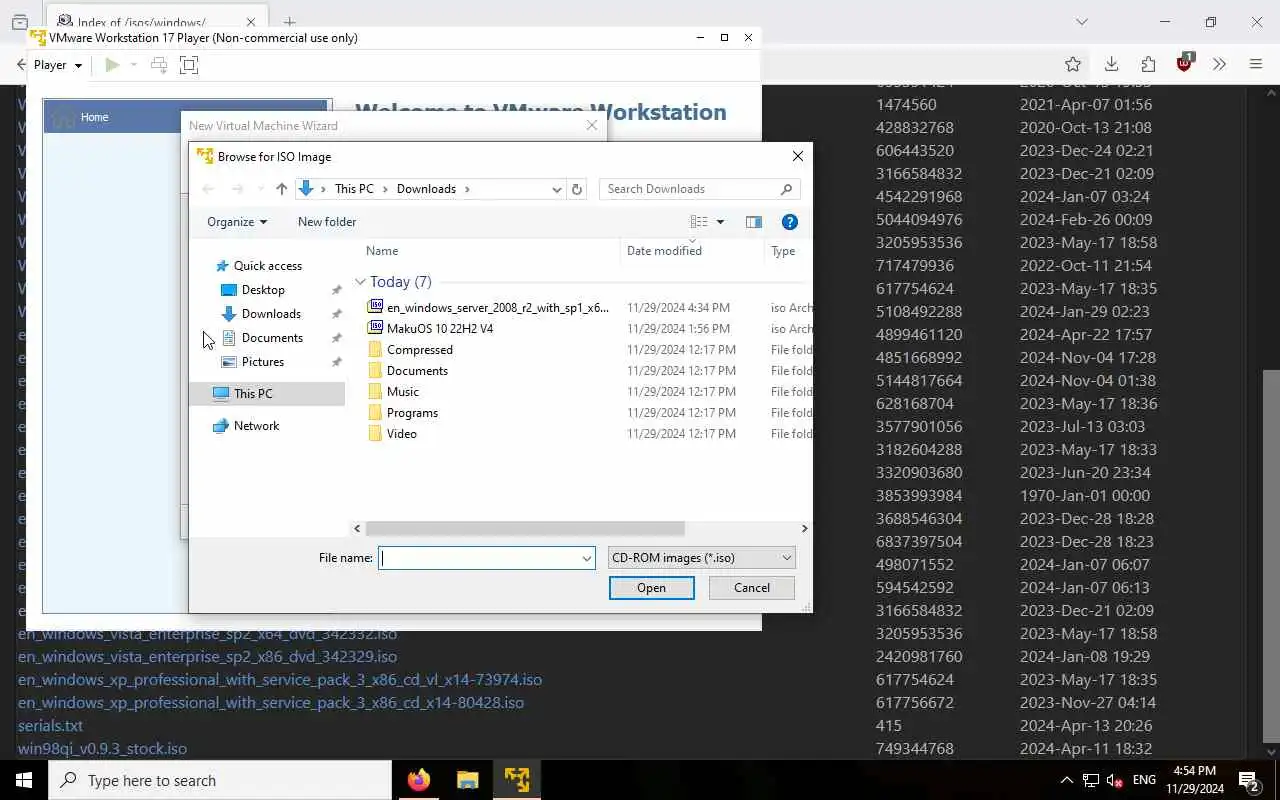Sort files by Date modified column
The width and height of the screenshot is (1280, 800).
(664, 251)
